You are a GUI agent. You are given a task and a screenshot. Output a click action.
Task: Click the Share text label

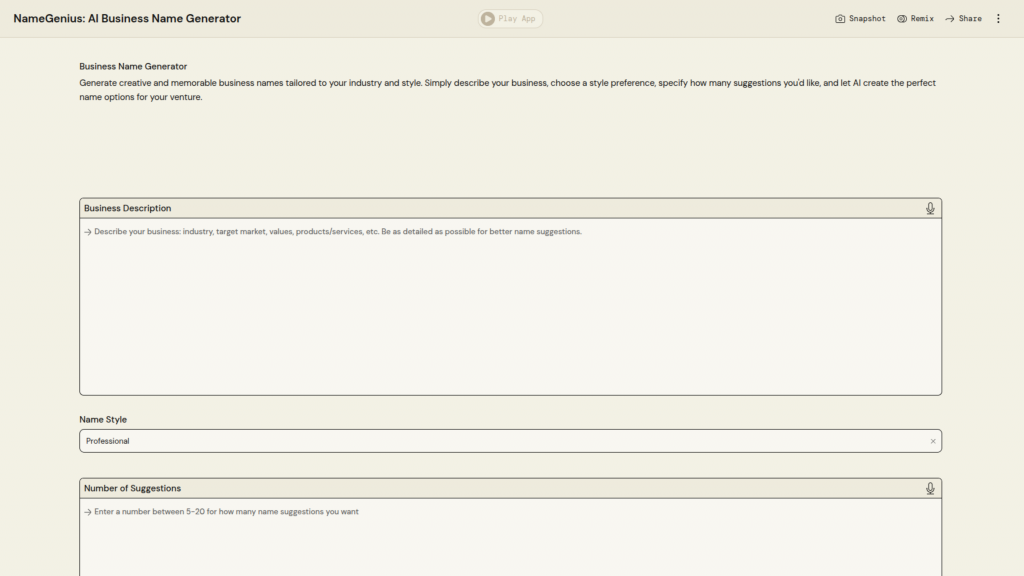coord(970,19)
